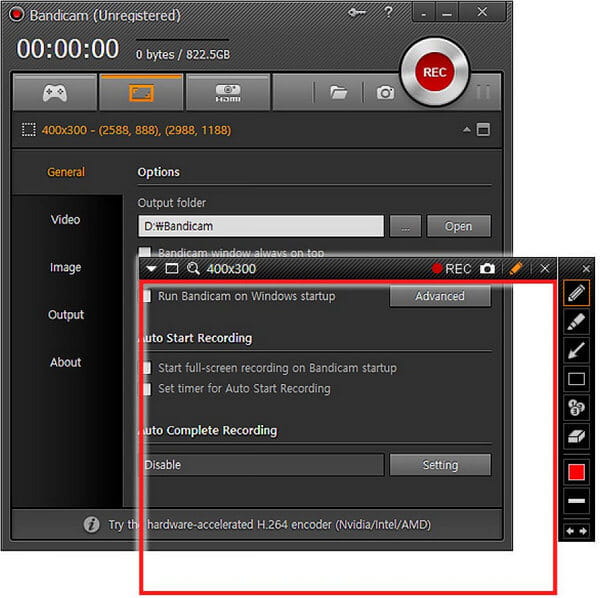Select HDMI device recording mode
The image size is (600, 598).
coord(227,93)
